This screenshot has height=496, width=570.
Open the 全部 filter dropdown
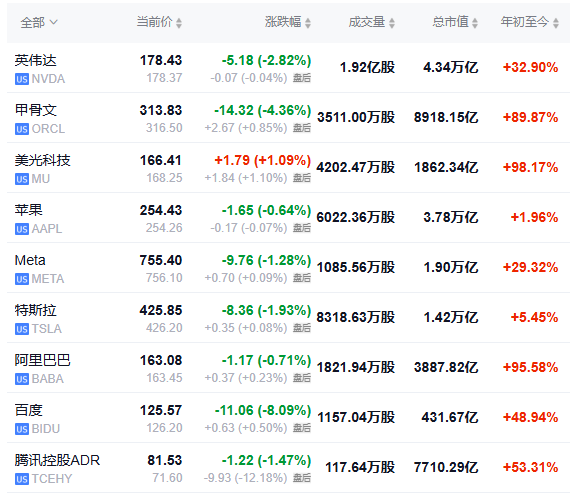(x=39, y=23)
